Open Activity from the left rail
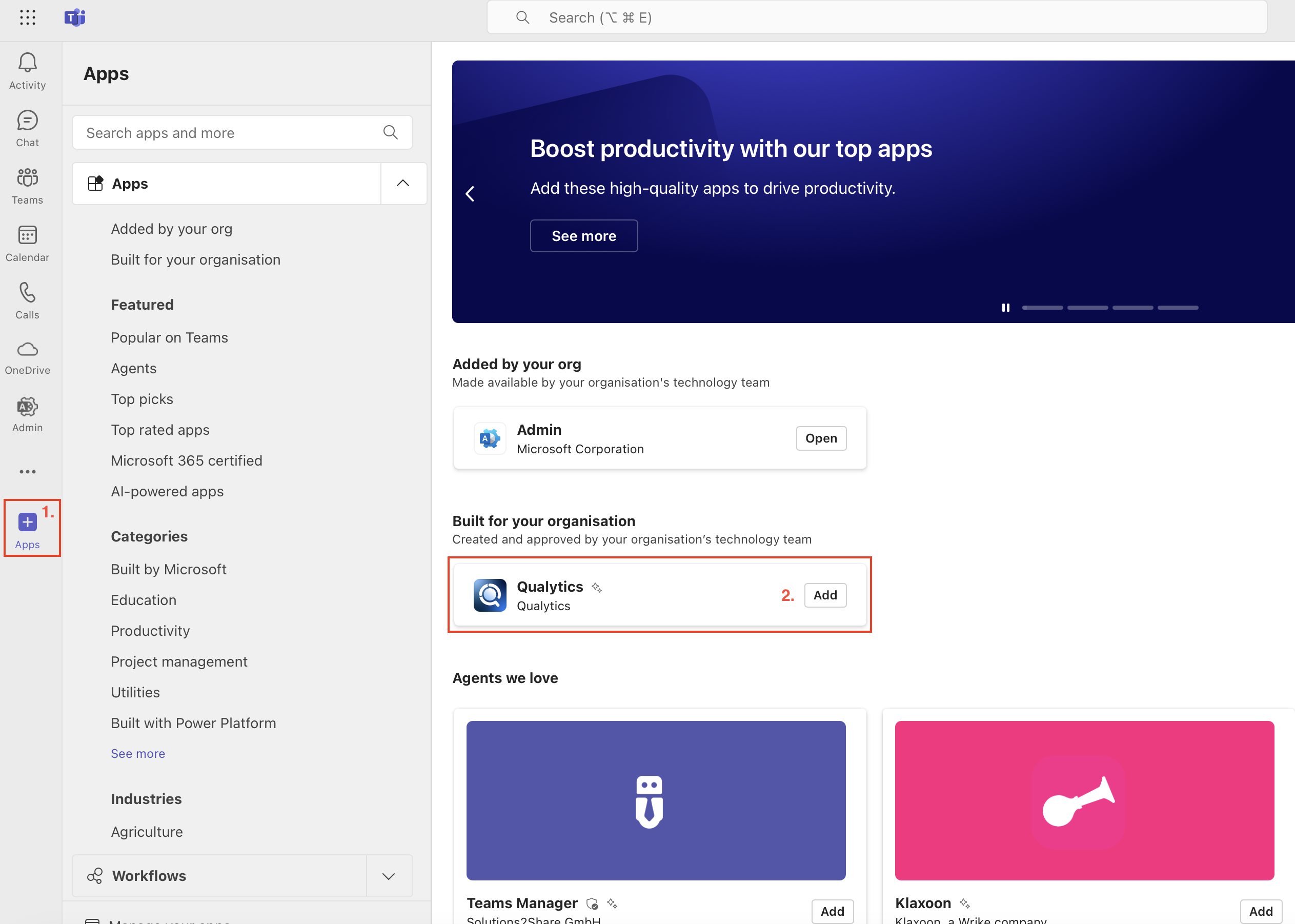Screen dimensions: 1295x924 (27, 72)
